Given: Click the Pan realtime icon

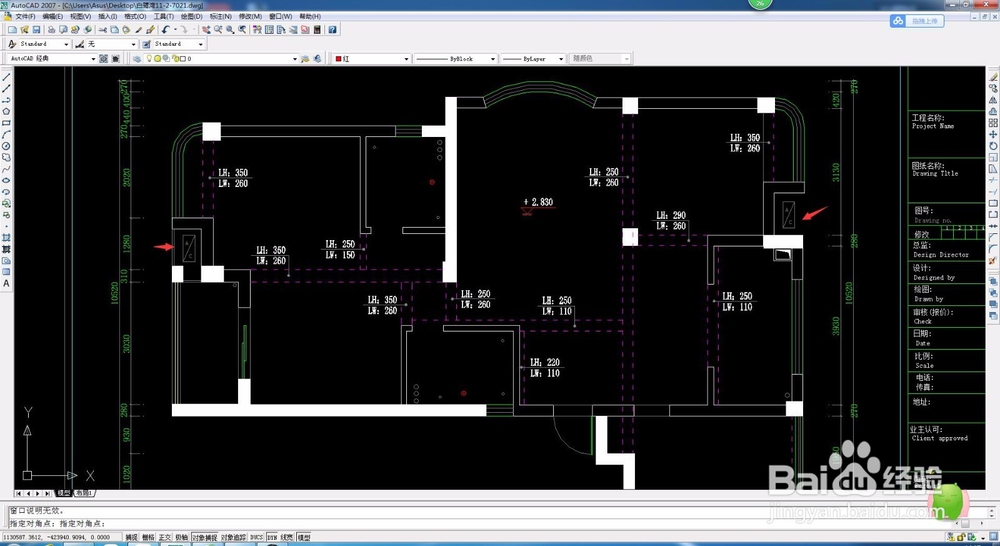Looking at the screenshot, I should [205, 30].
